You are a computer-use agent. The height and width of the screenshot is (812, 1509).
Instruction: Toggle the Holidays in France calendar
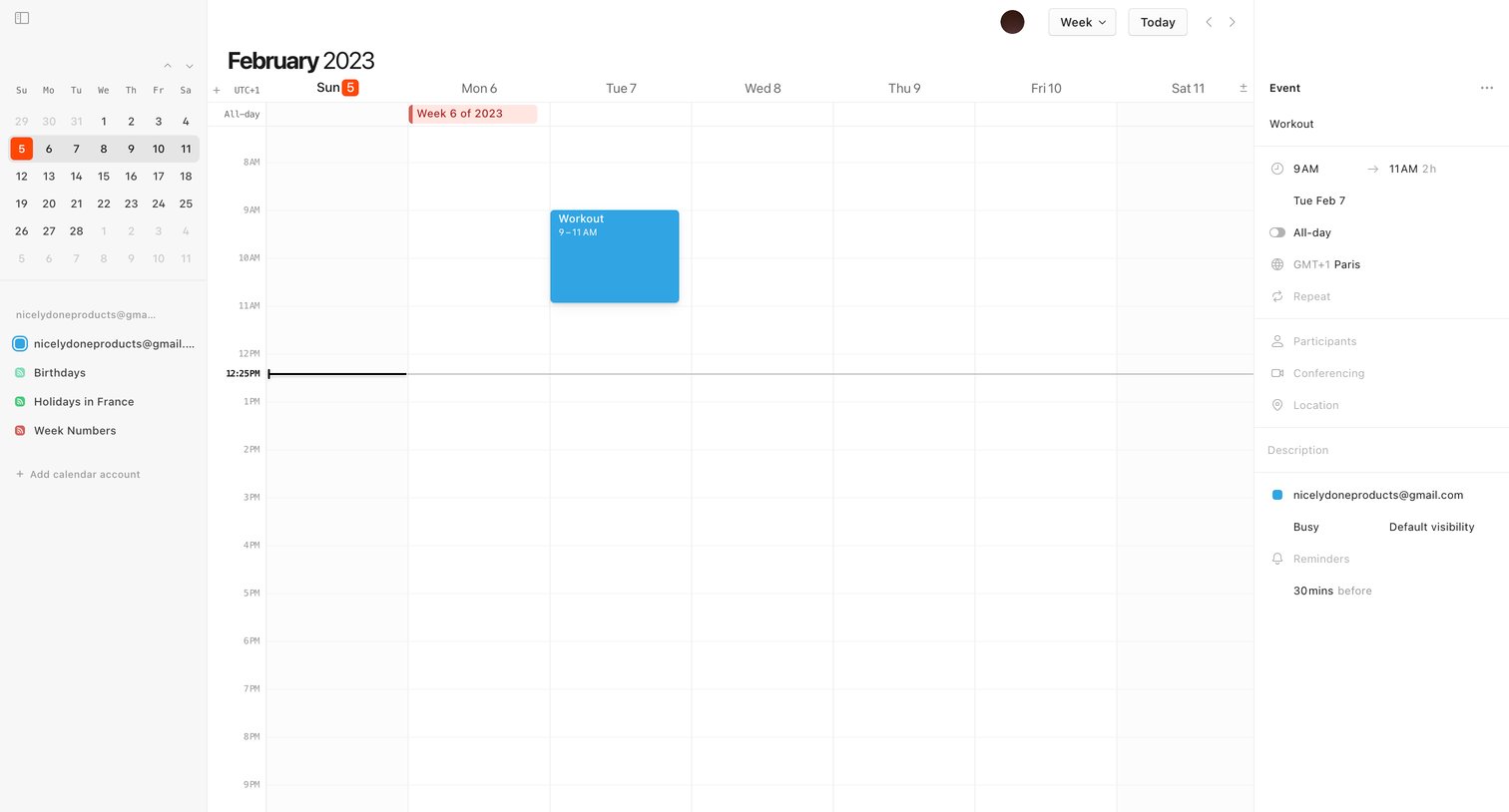20,402
